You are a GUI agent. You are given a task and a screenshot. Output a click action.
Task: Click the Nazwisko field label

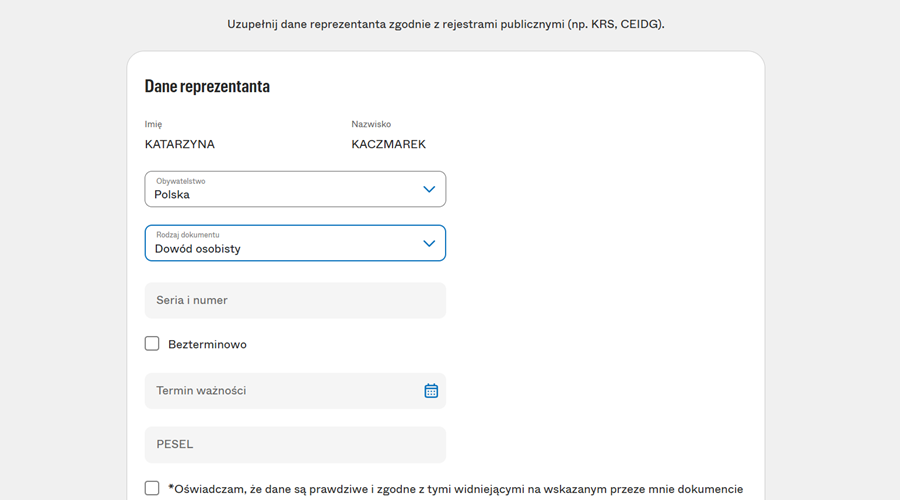371,125
